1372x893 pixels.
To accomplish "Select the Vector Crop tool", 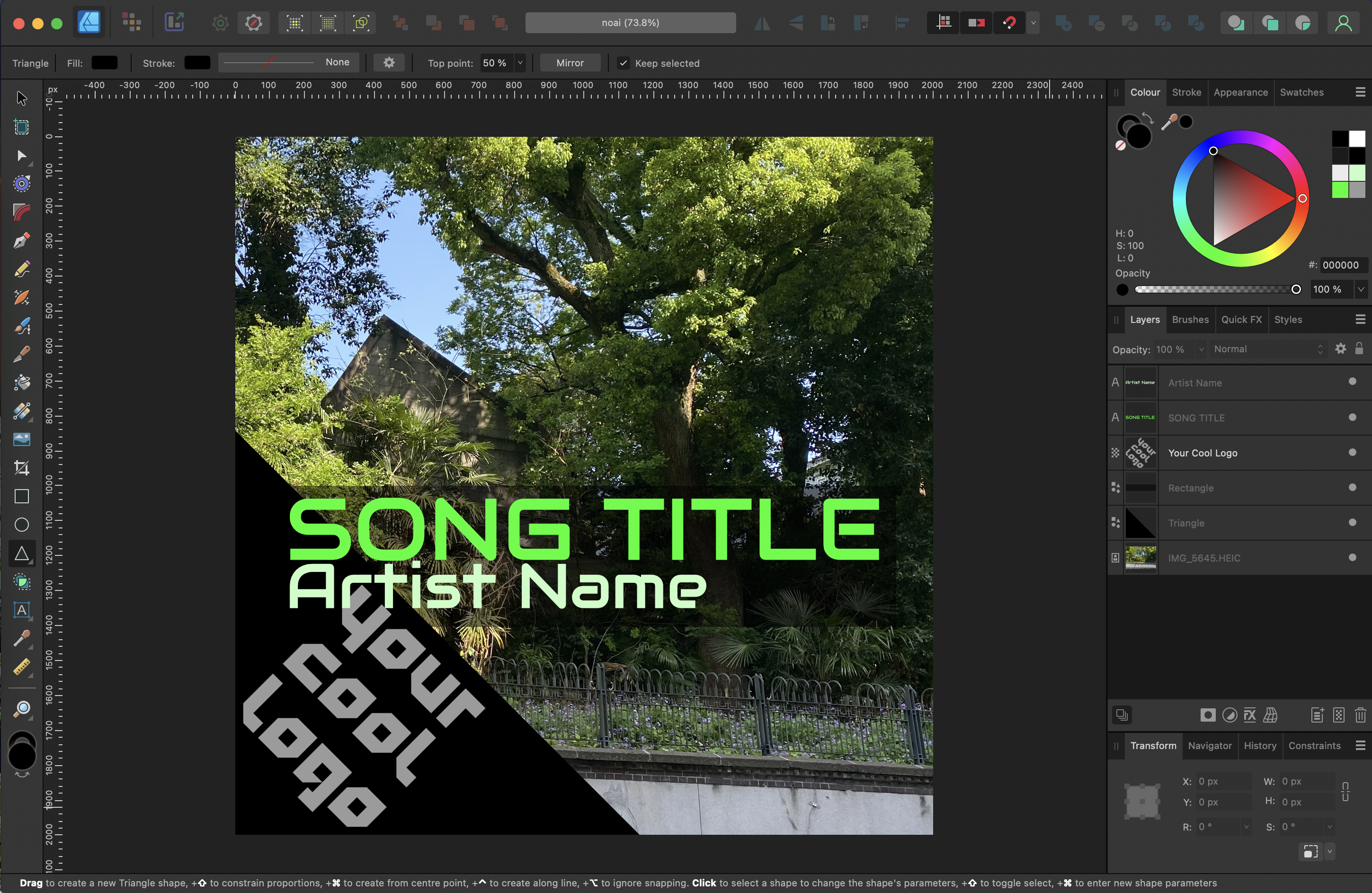I will (21, 468).
